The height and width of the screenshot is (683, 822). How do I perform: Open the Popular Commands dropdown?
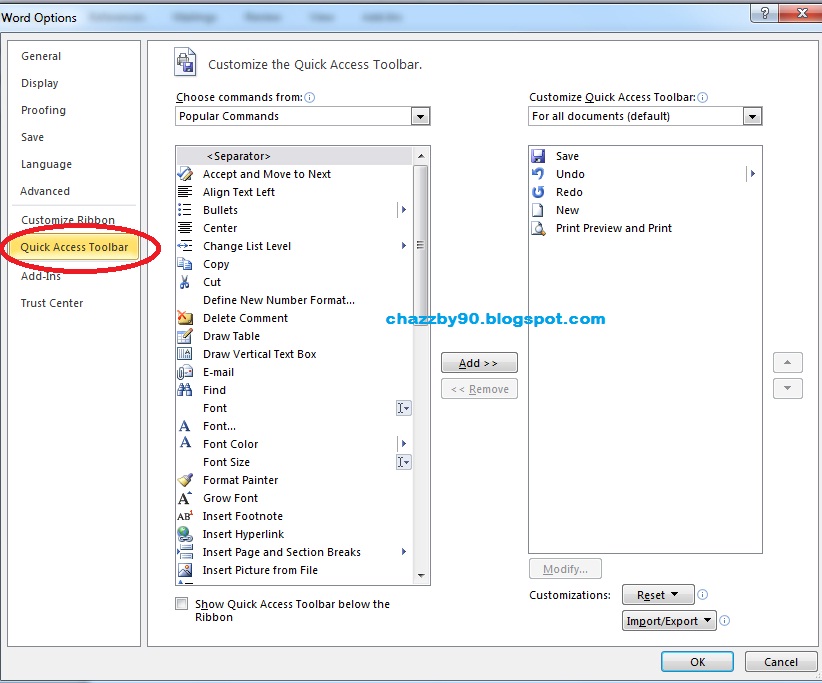coord(420,115)
